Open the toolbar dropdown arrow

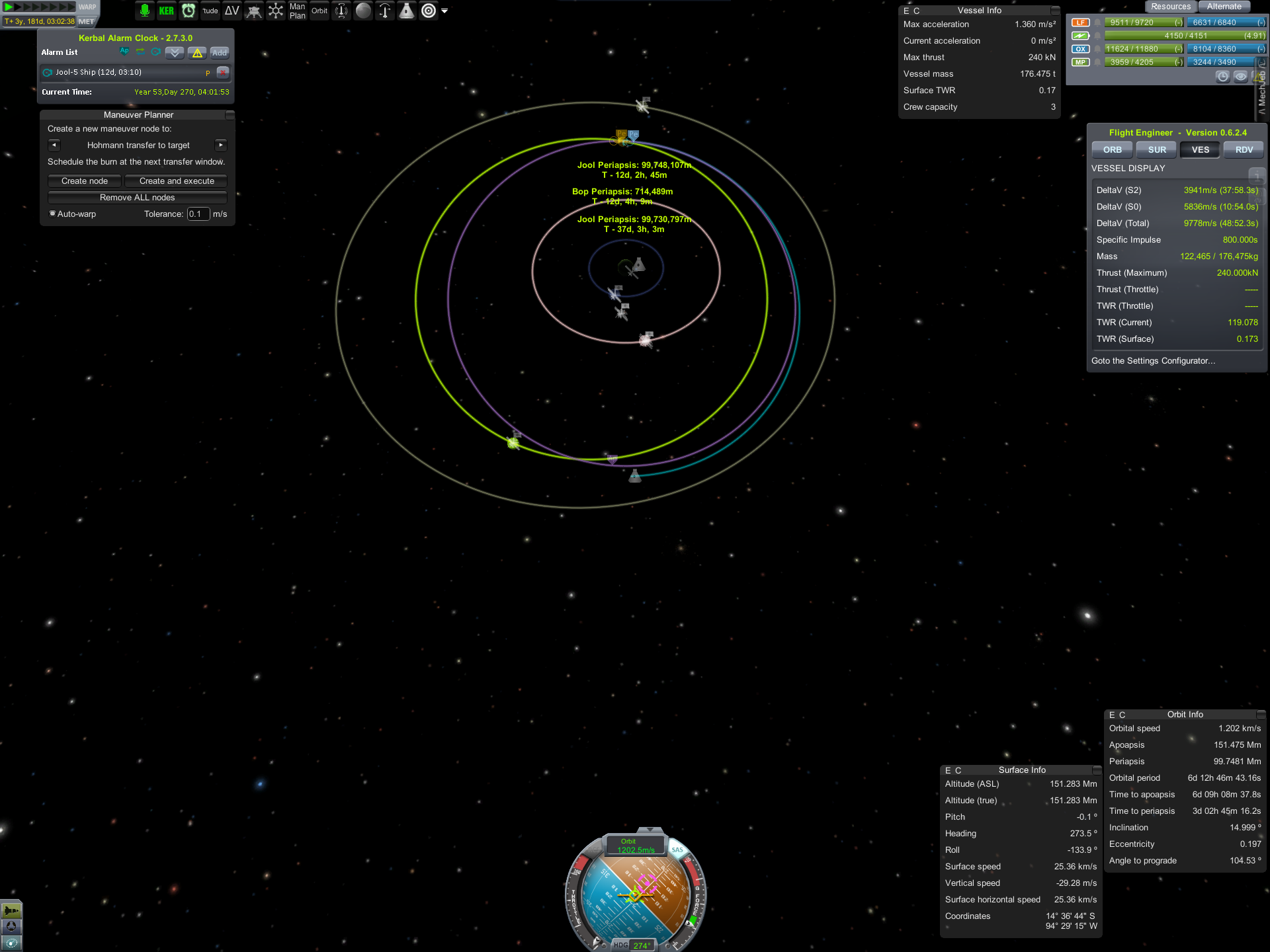coord(444,11)
